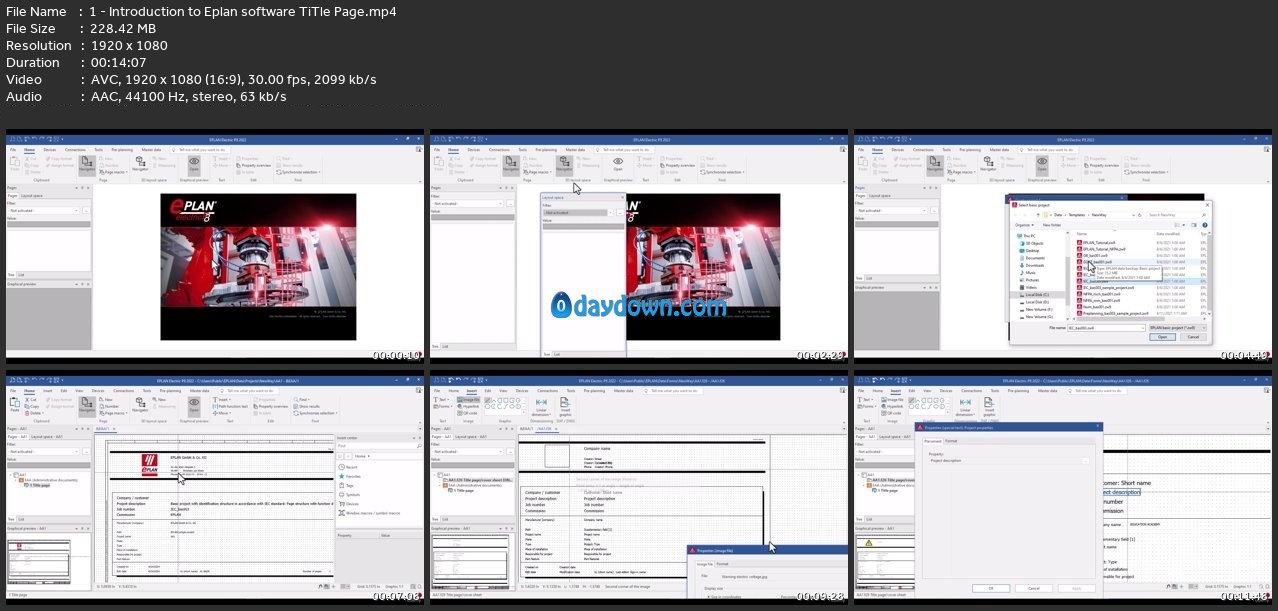Open Documents folder in file dialog sidebar
Image resolution: width=1278 pixels, height=611 pixels.
point(1032,258)
